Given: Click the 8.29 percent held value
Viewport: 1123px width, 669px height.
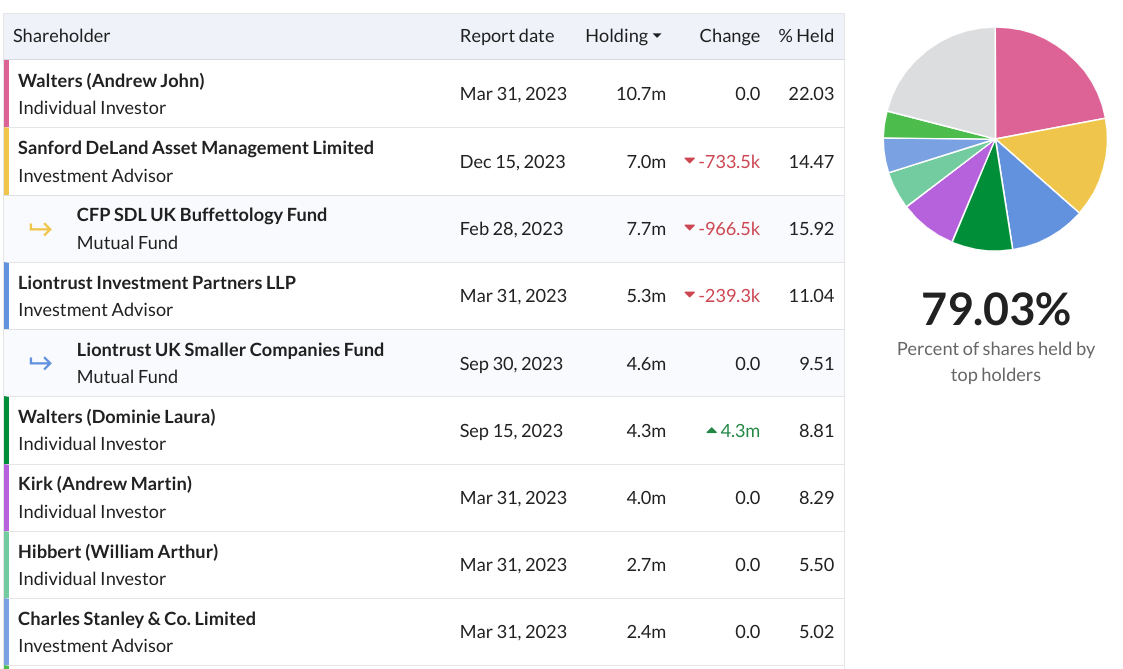Looking at the screenshot, I should [816, 498].
